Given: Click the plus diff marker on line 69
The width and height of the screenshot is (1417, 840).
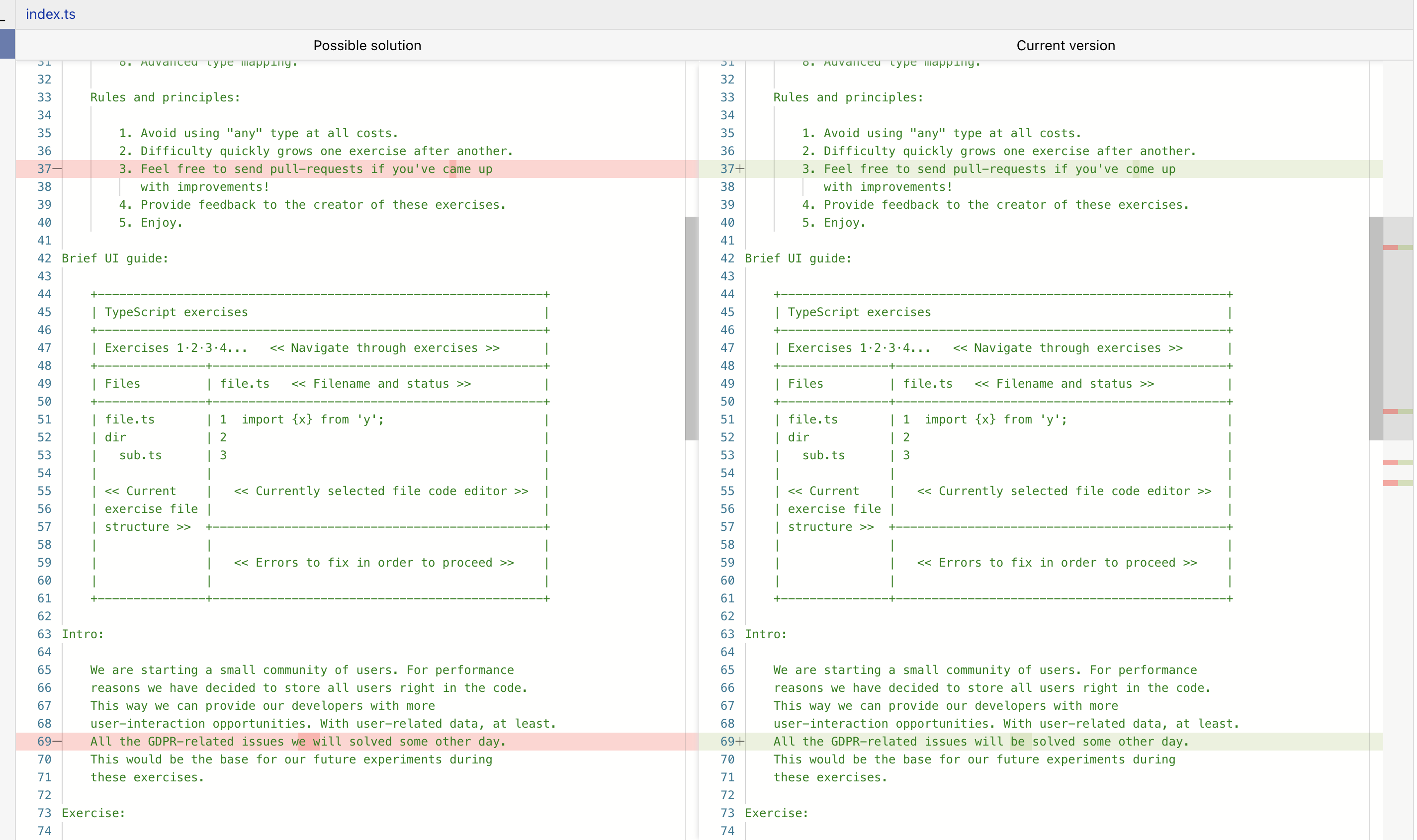Looking at the screenshot, I should pyautogui.click(x=740, y=742).
